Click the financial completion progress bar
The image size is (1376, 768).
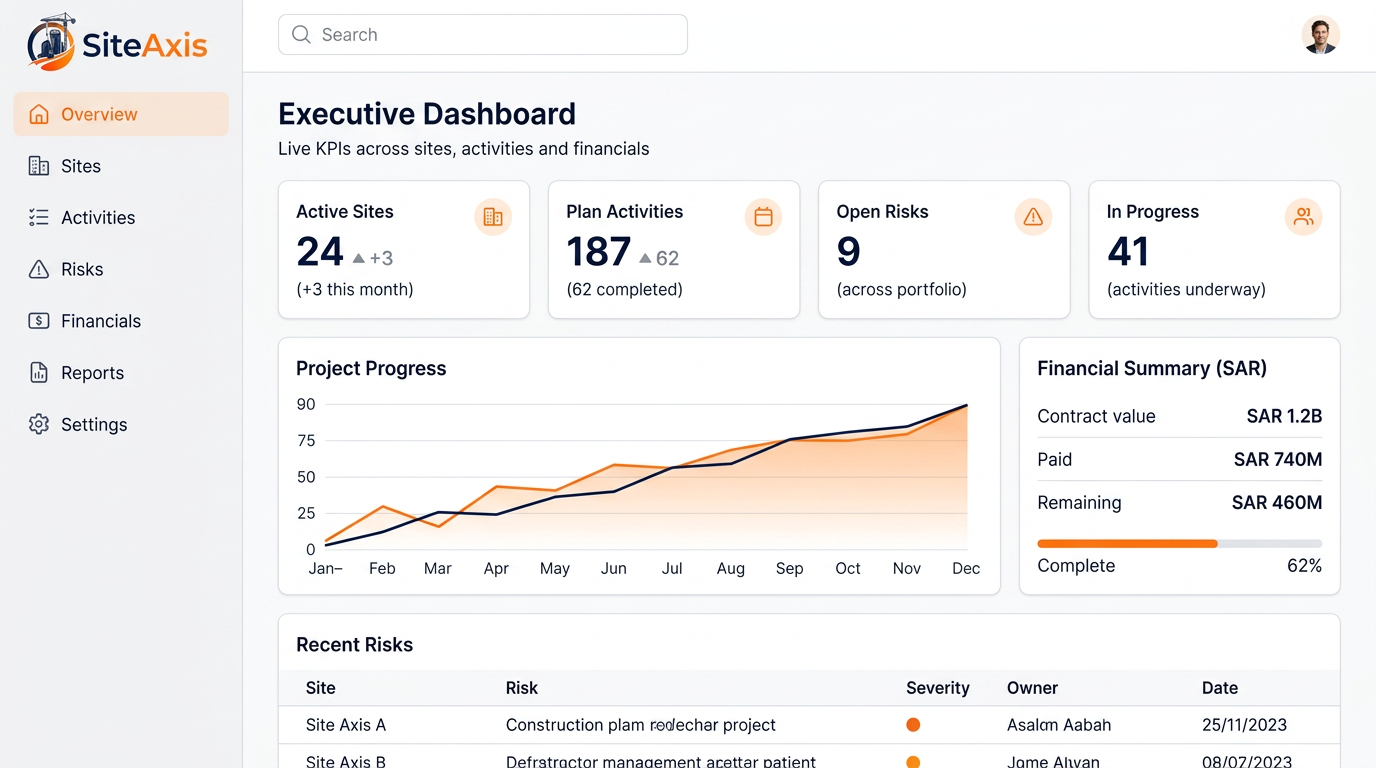(x=1180, y=543)
